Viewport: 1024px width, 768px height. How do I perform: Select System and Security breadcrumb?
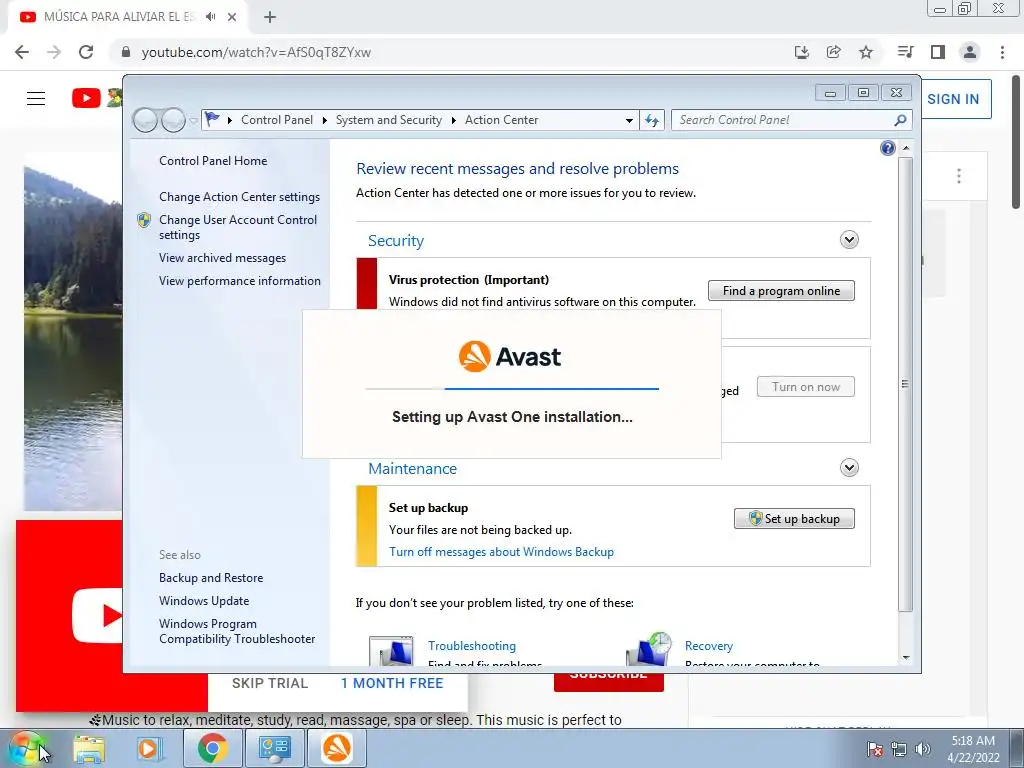(x=389, y=120)
